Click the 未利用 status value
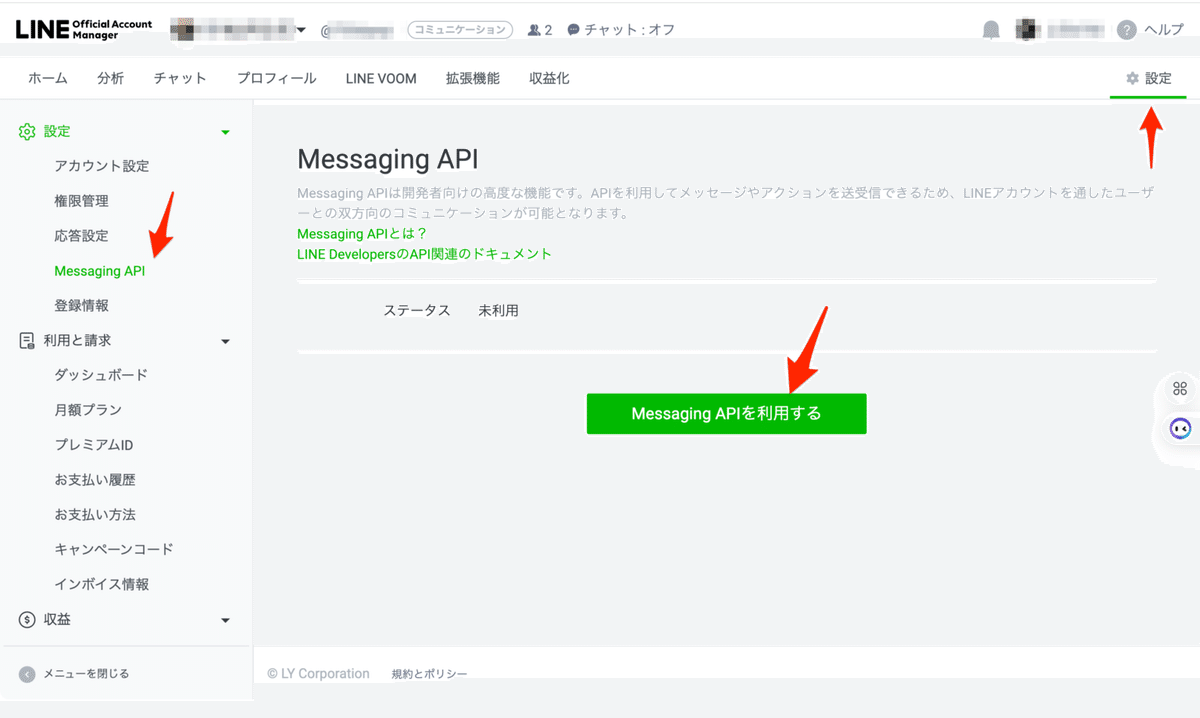1200x718 pixels. (498, 310)
